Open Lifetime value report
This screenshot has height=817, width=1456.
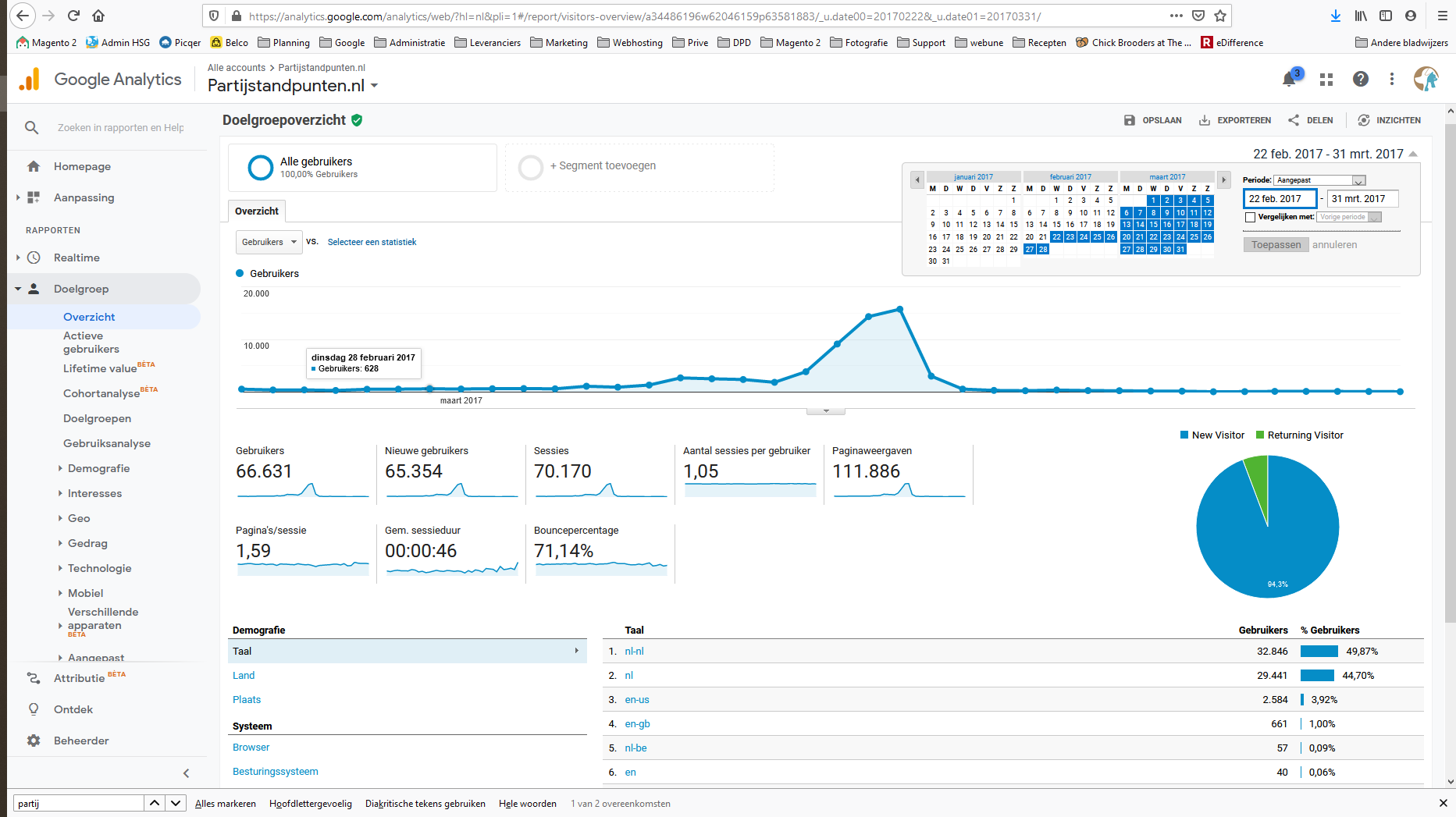tap(100, 368)
